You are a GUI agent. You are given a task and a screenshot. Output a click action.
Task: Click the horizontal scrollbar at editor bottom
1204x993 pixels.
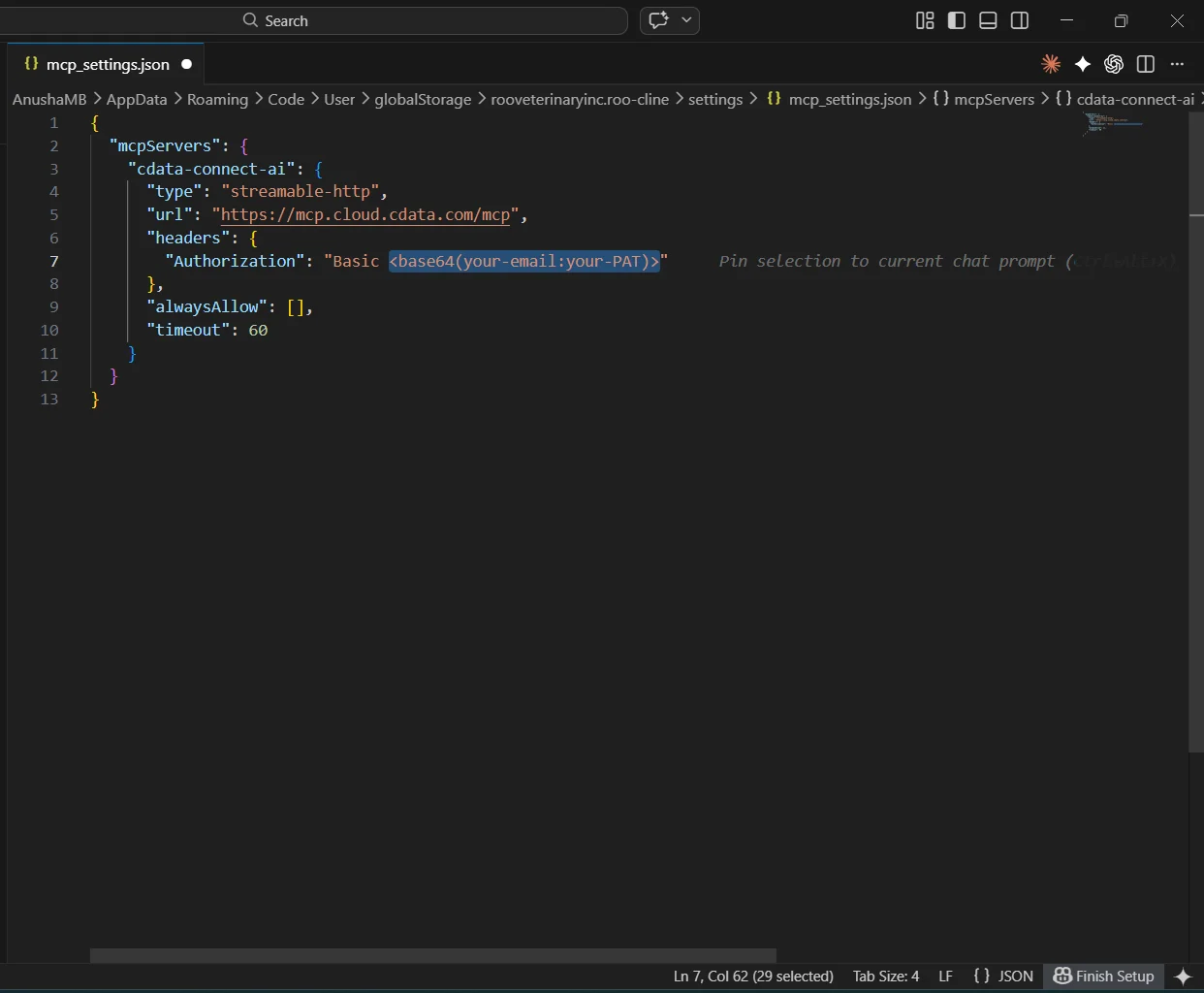[x=432, y=955]
